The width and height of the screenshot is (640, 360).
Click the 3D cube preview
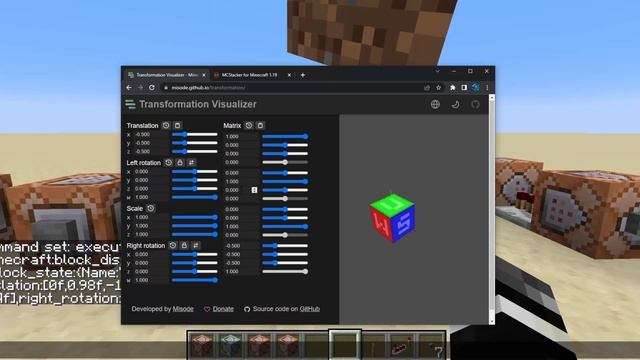[392, 218]
